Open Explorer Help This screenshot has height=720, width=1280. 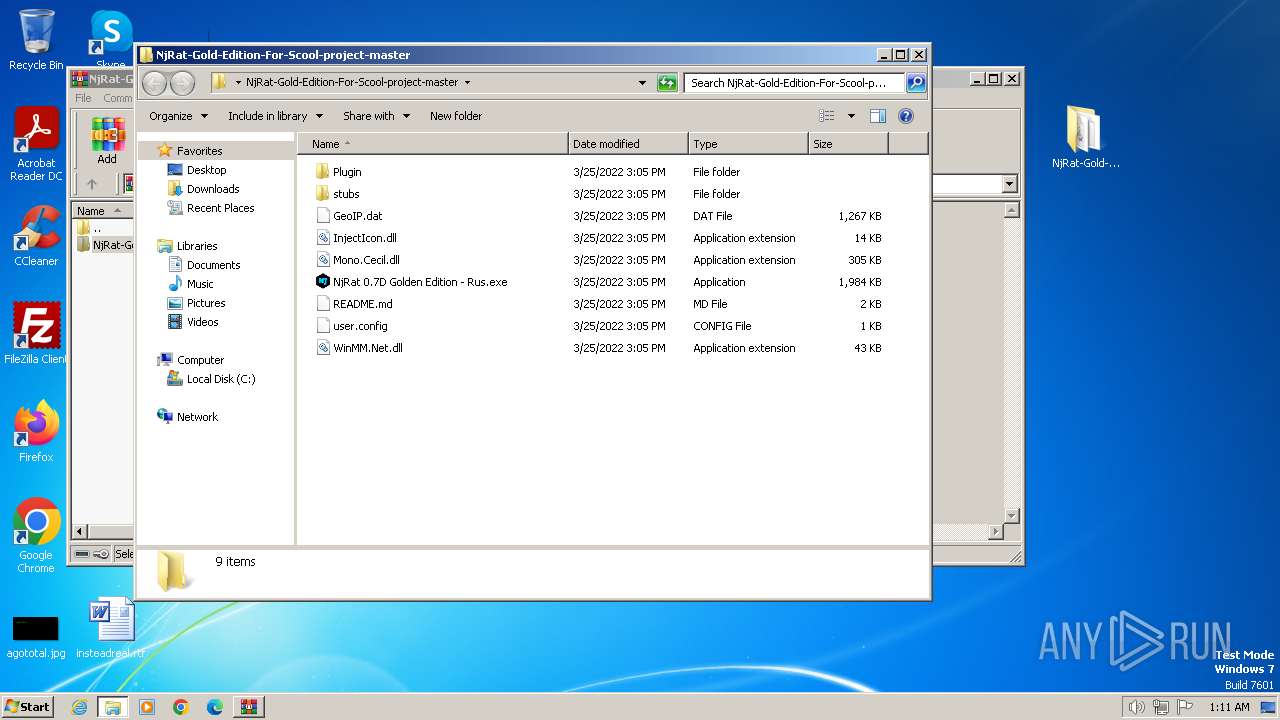click(x=906, y=116)
